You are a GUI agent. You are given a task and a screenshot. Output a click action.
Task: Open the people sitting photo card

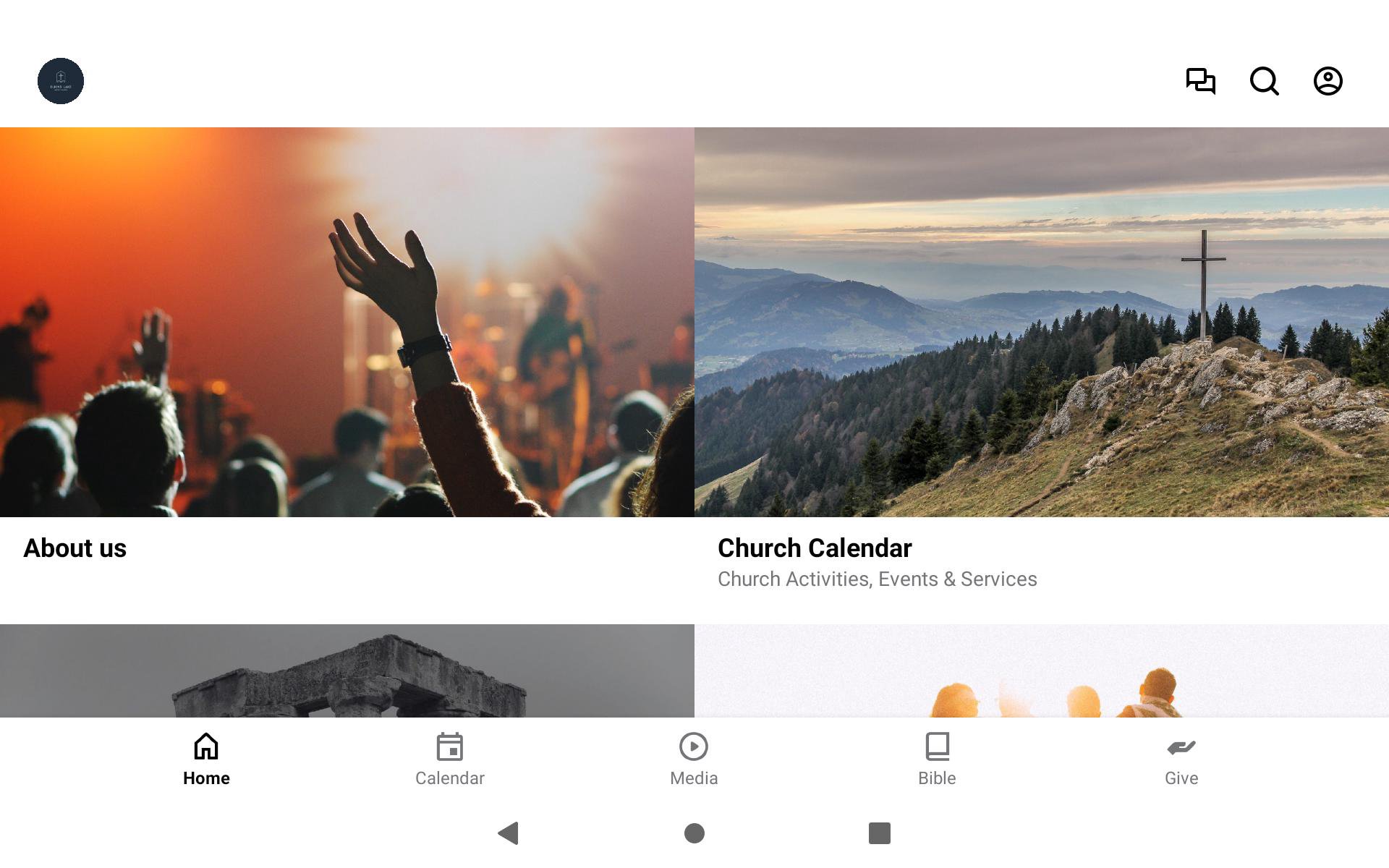pyautogui.click(x=1042, y=671)
